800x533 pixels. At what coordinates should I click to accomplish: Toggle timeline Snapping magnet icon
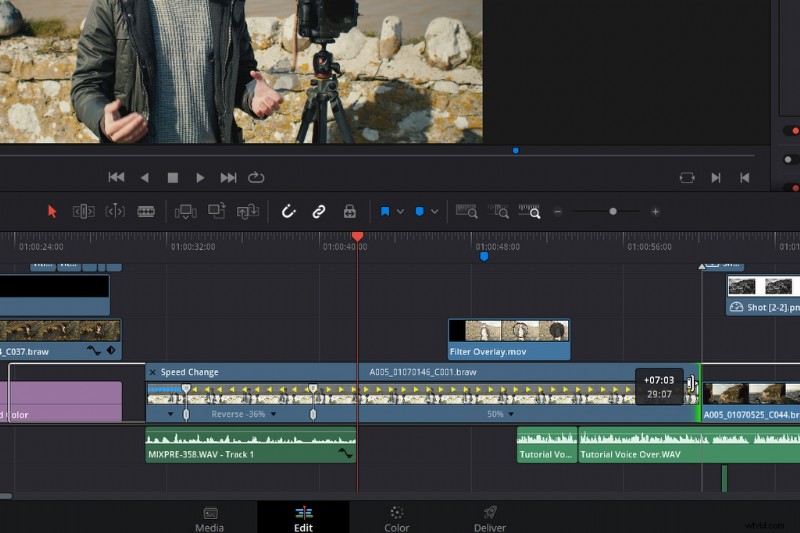[289, 211]
